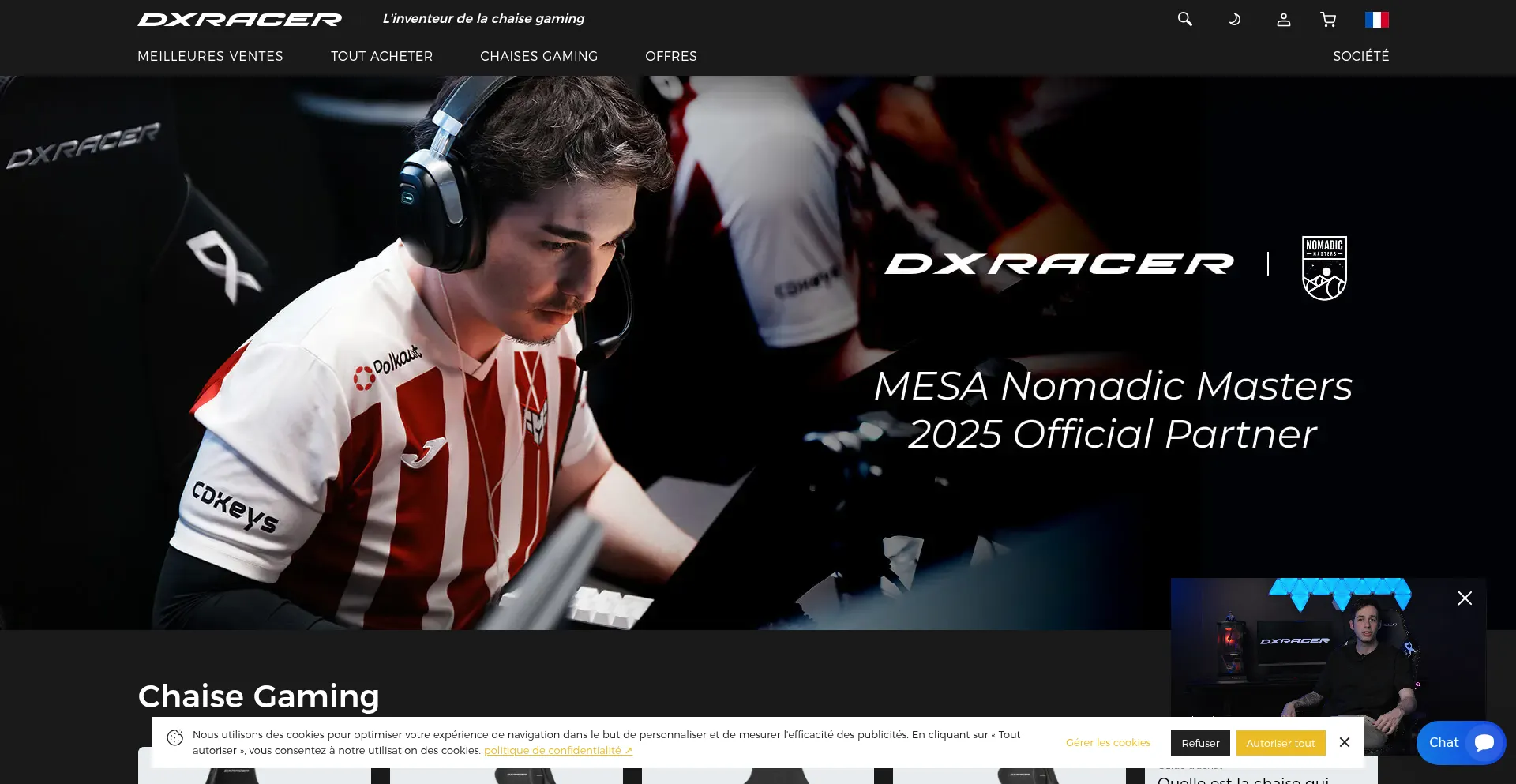The height and width of the screenshot is (784, 1516).
Task: Open the shopping cart icon
Action: (1328, 20)
